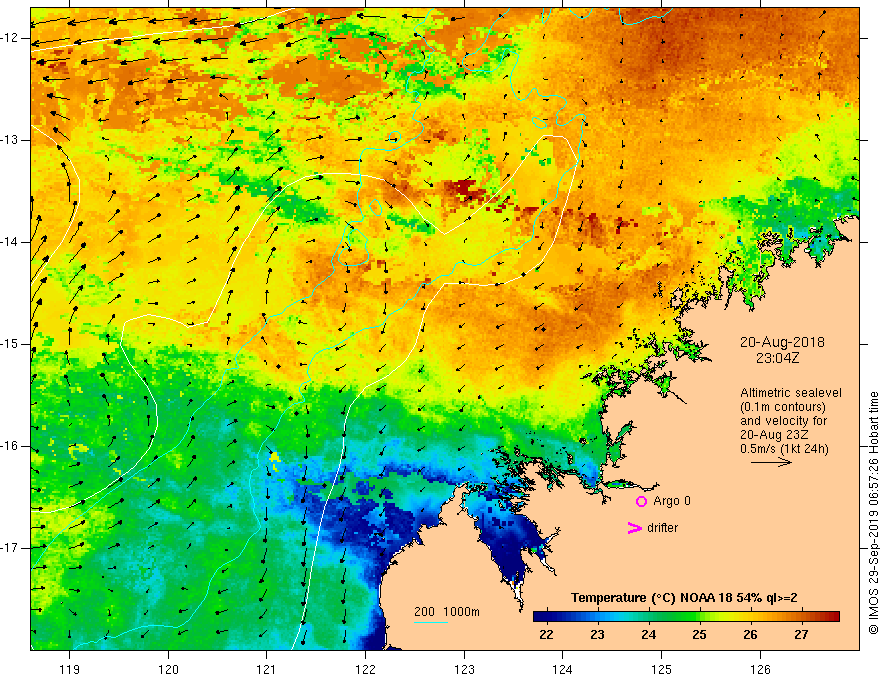The image size is (880, 680).
Task: Click the longitude axis label 122
Action: click(365, 669)
